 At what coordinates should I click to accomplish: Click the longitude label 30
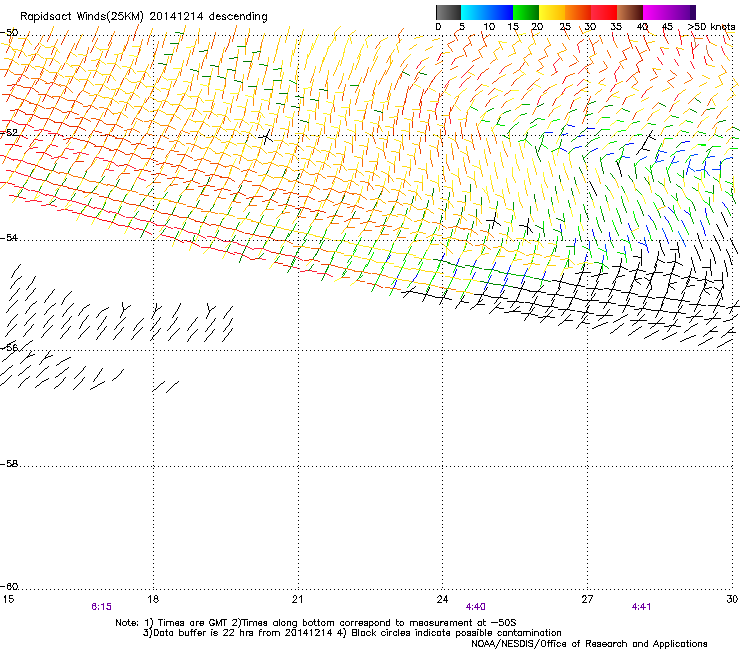point(732,599)
